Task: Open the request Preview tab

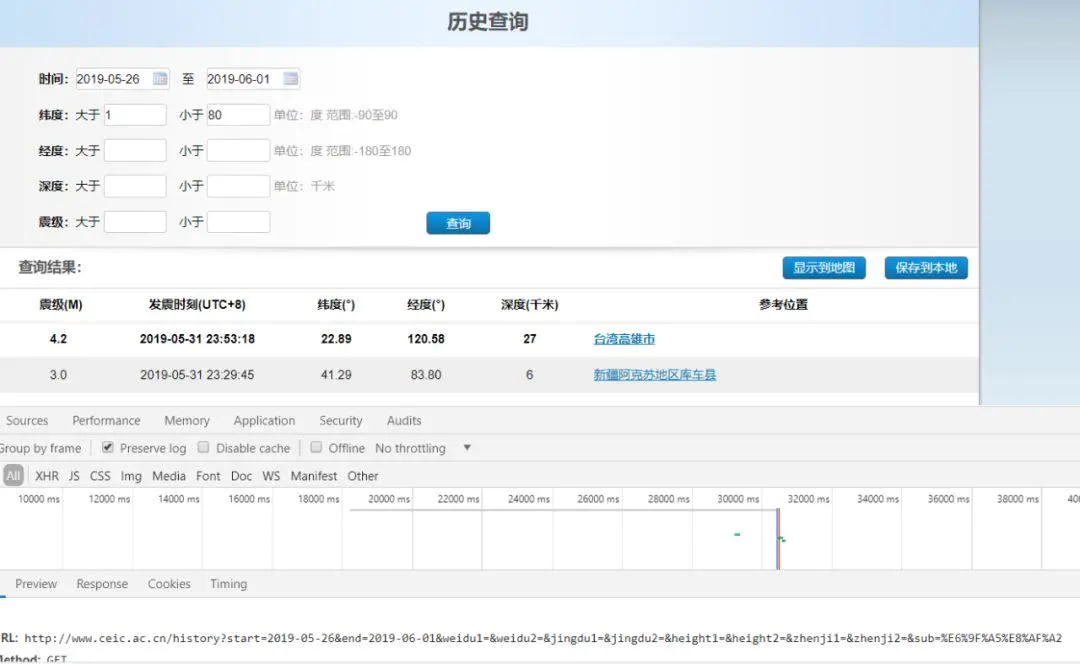Action: tap(36, 583)
